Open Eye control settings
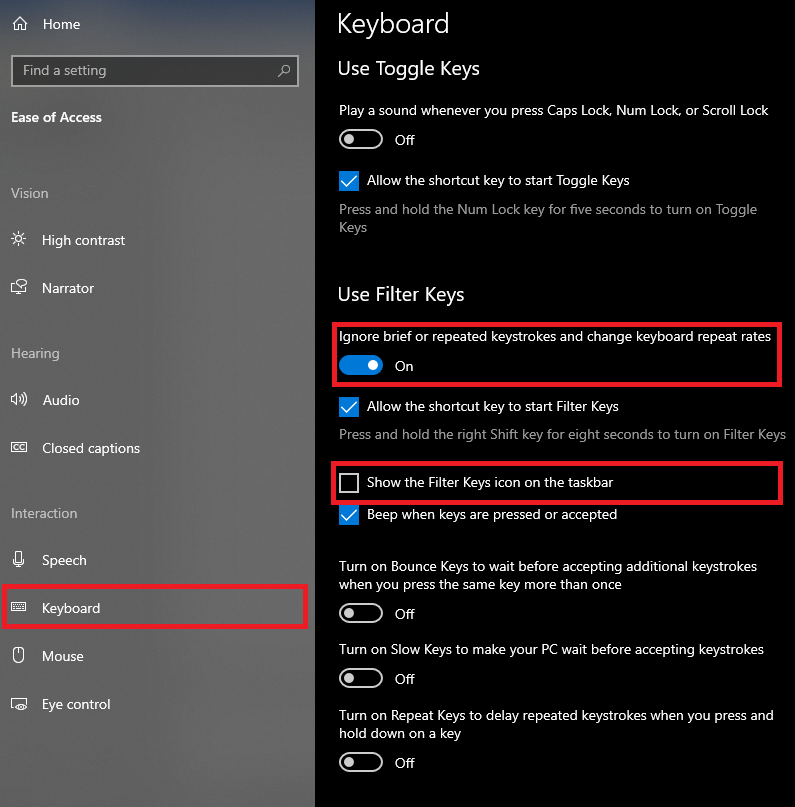This screenshot has height=807, width=795. click(76, 704)
